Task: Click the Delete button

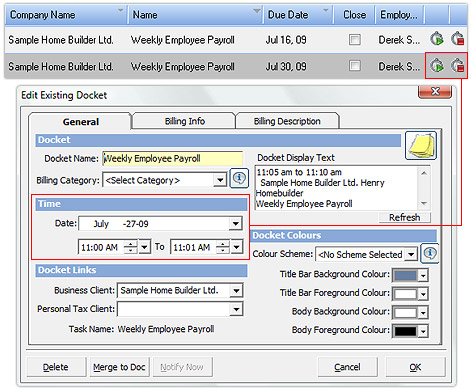Action: (x=56, y=367)
